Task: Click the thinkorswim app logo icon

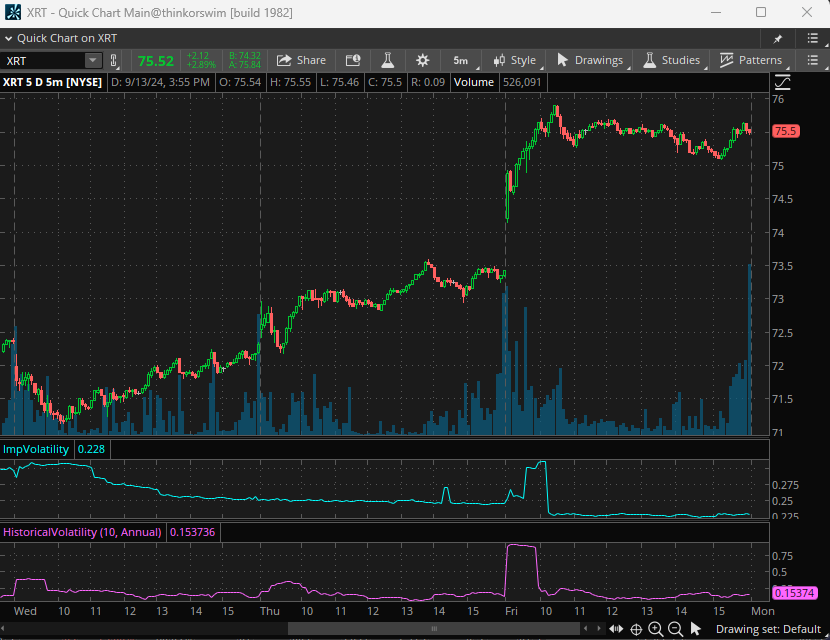Action: click(13, 12)
